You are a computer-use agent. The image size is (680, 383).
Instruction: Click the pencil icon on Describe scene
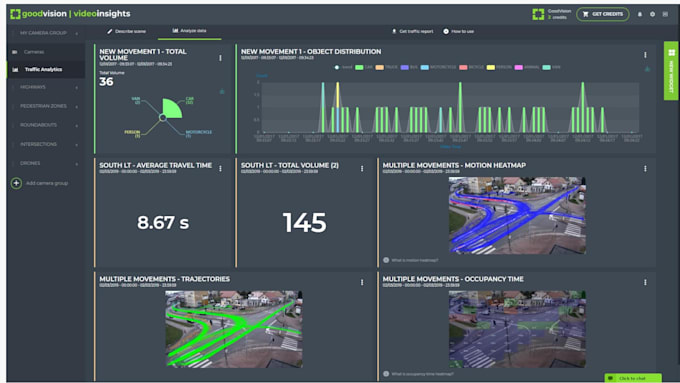tap(110, 31)
